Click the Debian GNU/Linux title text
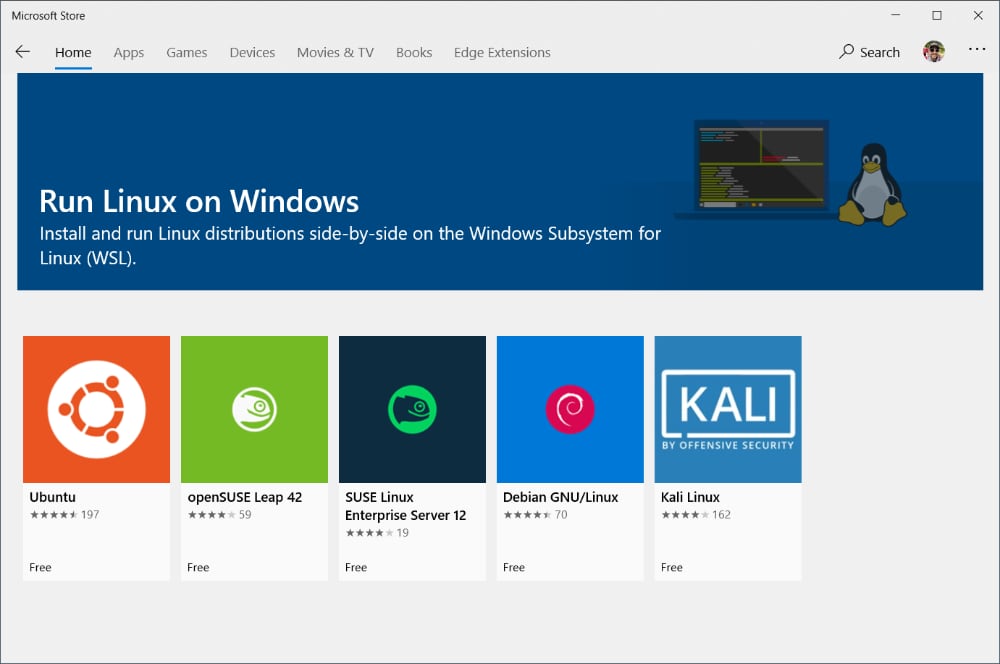The height and width of the screenshot is (664, 1000). [x=560, y=497]
